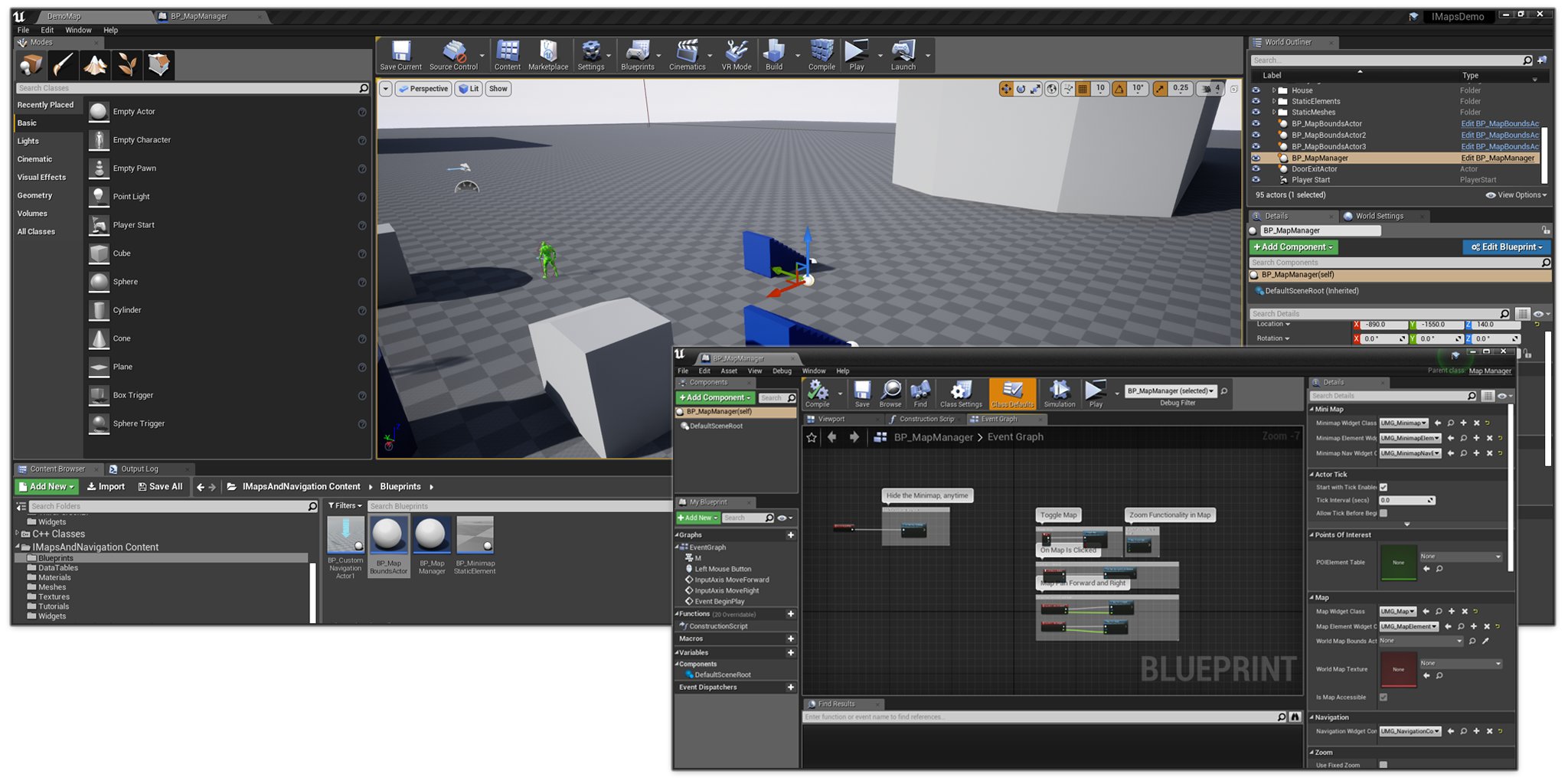
Task: Select Place mode icon in Modes panel
Action: coord(31,65)
